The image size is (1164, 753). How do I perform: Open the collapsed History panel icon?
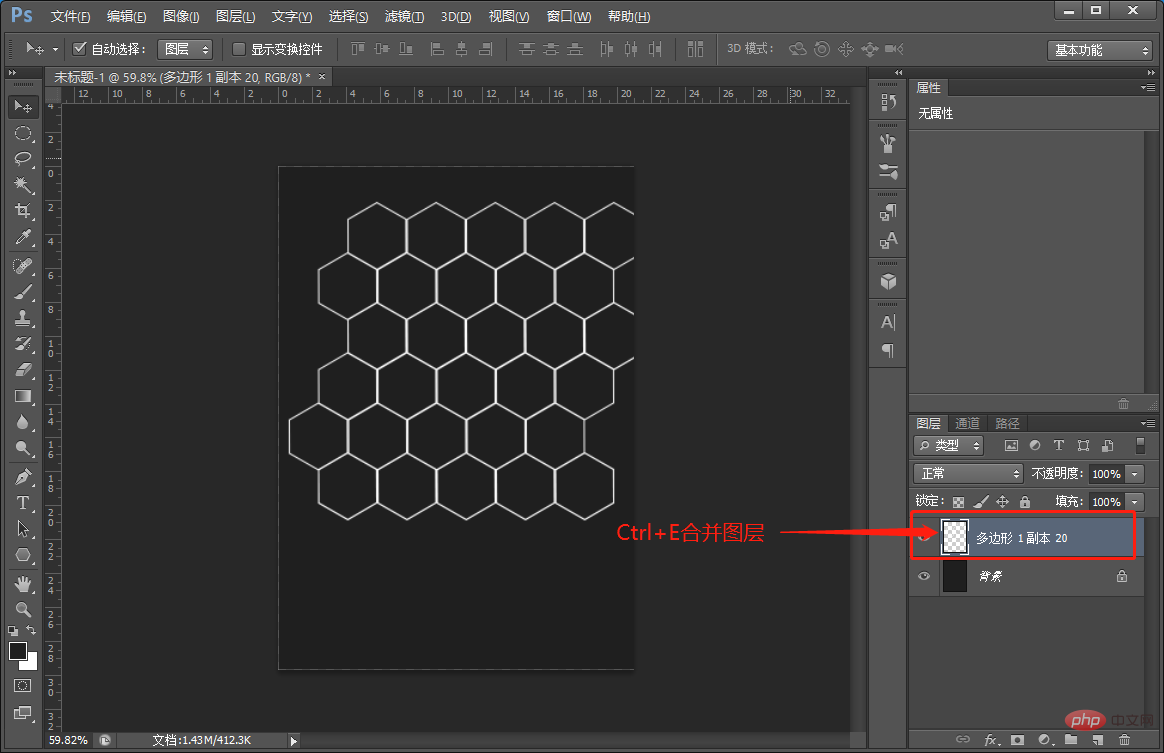888,102
